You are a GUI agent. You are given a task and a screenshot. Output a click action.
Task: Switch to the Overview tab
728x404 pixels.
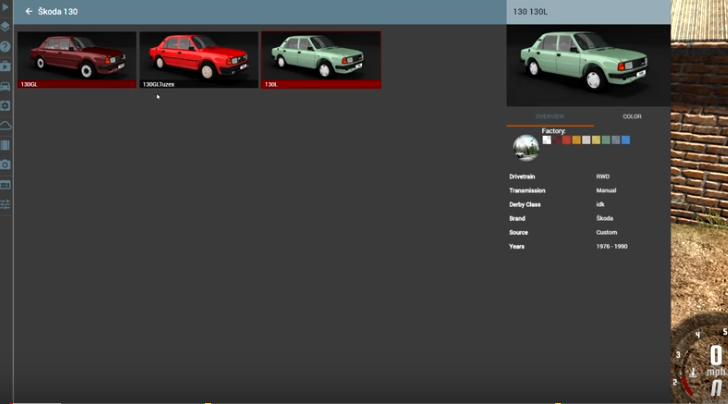tap(550, 117)
